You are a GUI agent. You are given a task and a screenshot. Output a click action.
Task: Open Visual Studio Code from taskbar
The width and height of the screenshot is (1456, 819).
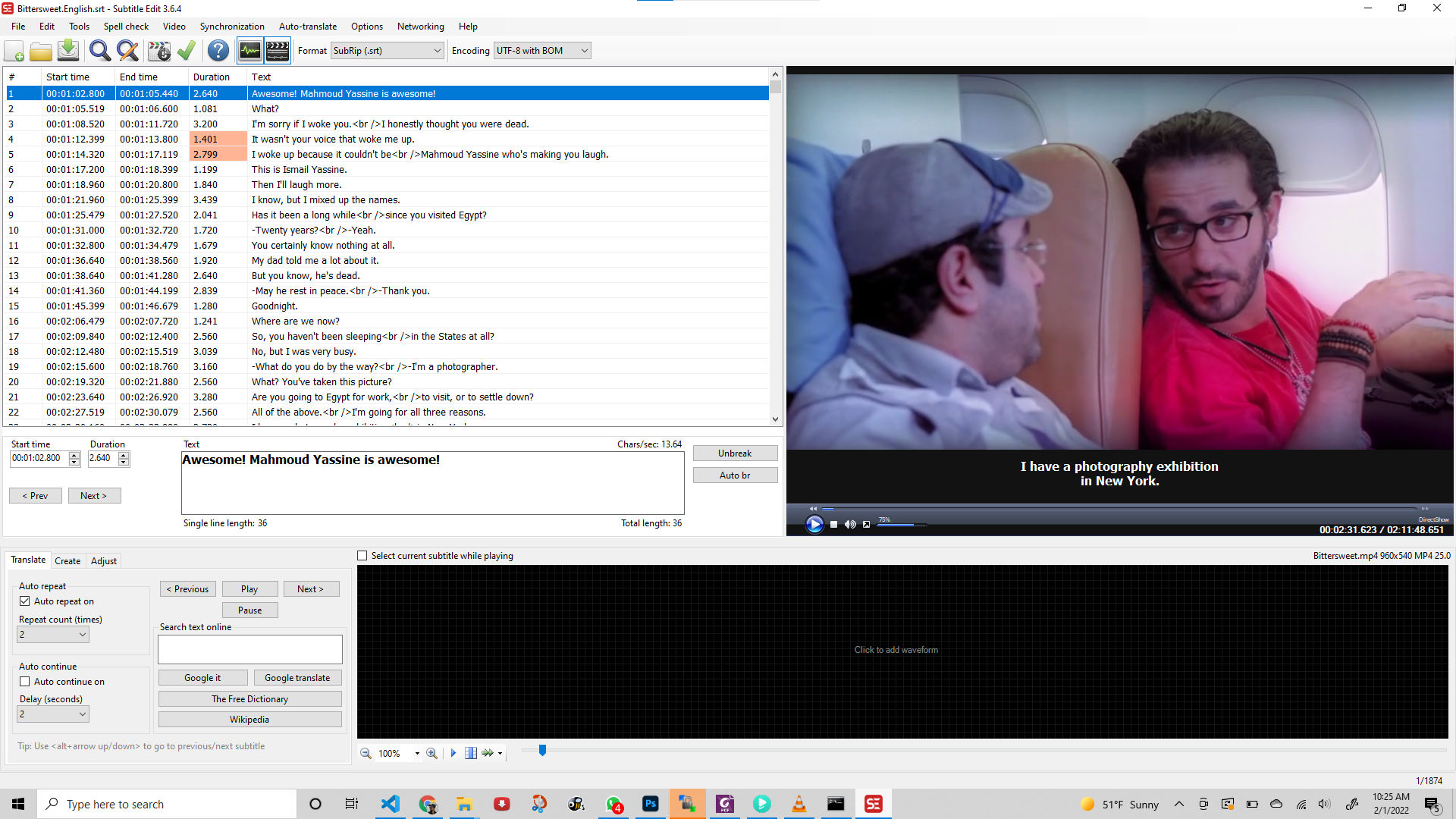391,804
